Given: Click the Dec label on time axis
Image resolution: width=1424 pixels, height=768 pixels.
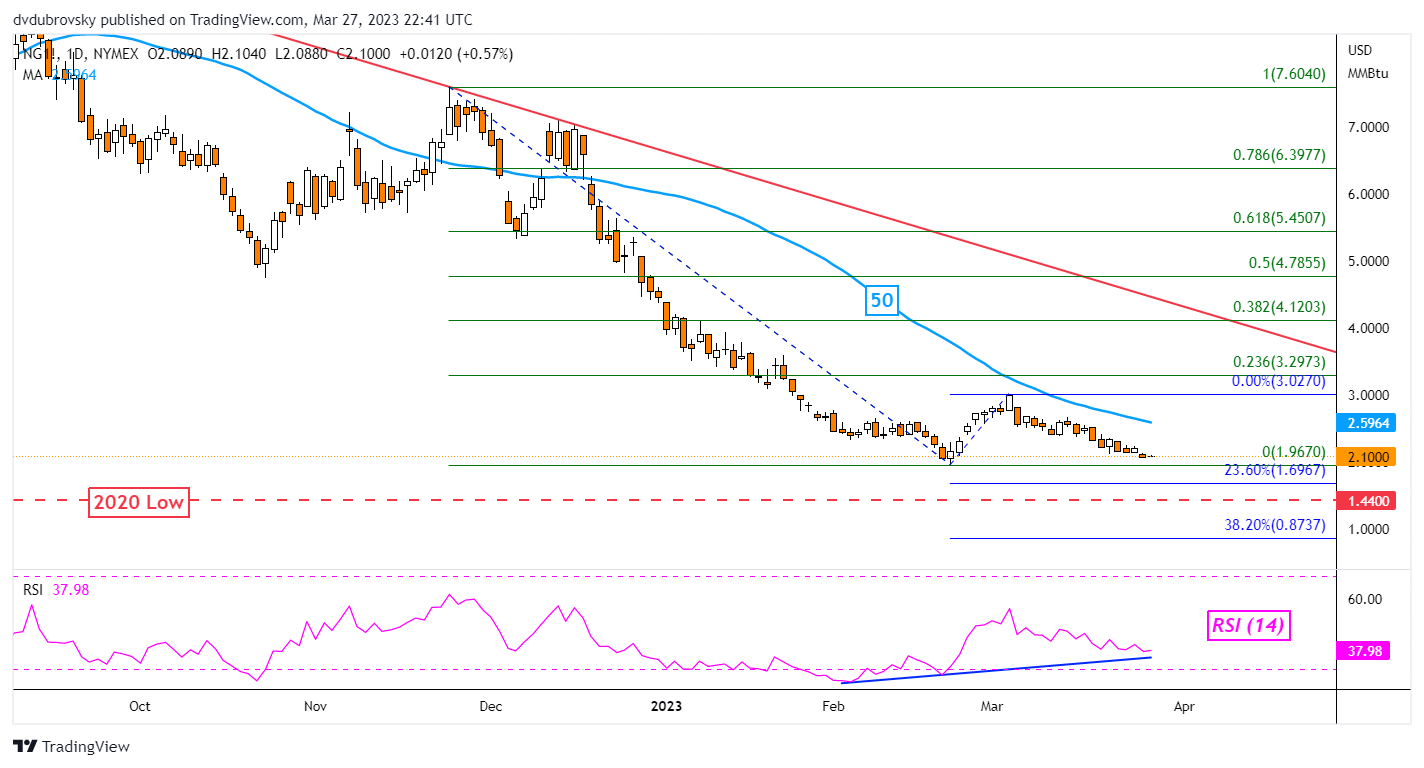Looking at the screenshot, I should [490, 706].
